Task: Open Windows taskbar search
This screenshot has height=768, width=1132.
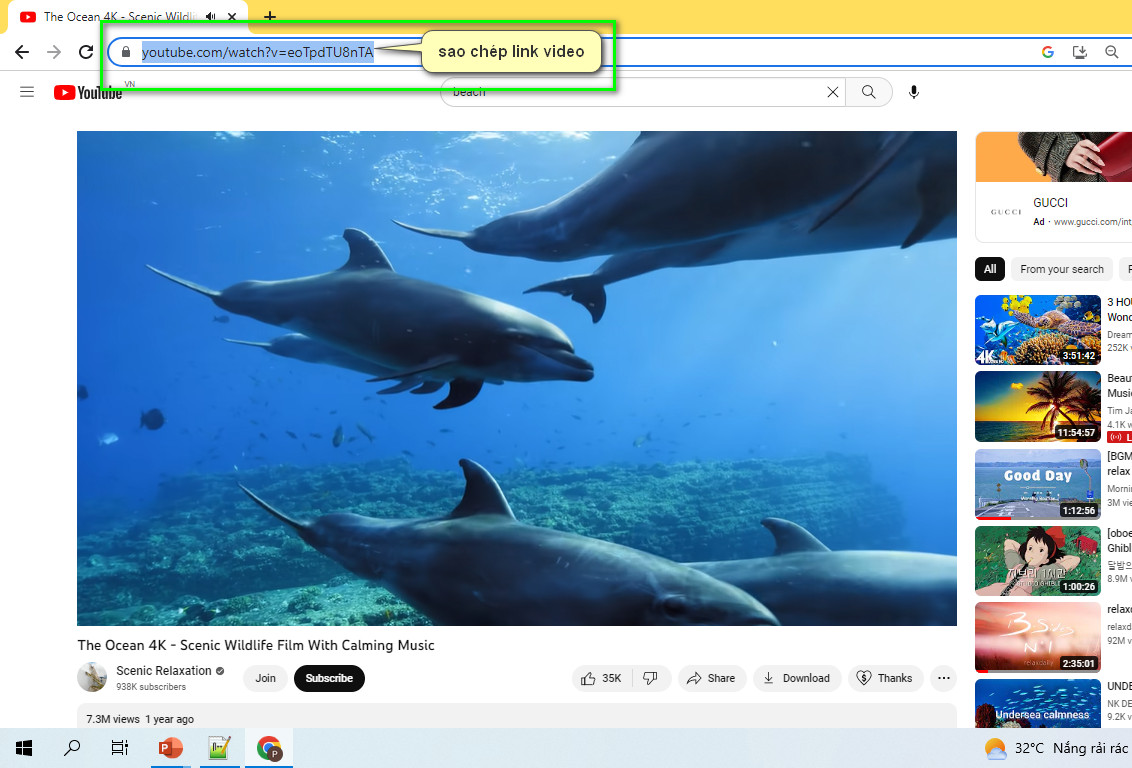Action: 72,748
